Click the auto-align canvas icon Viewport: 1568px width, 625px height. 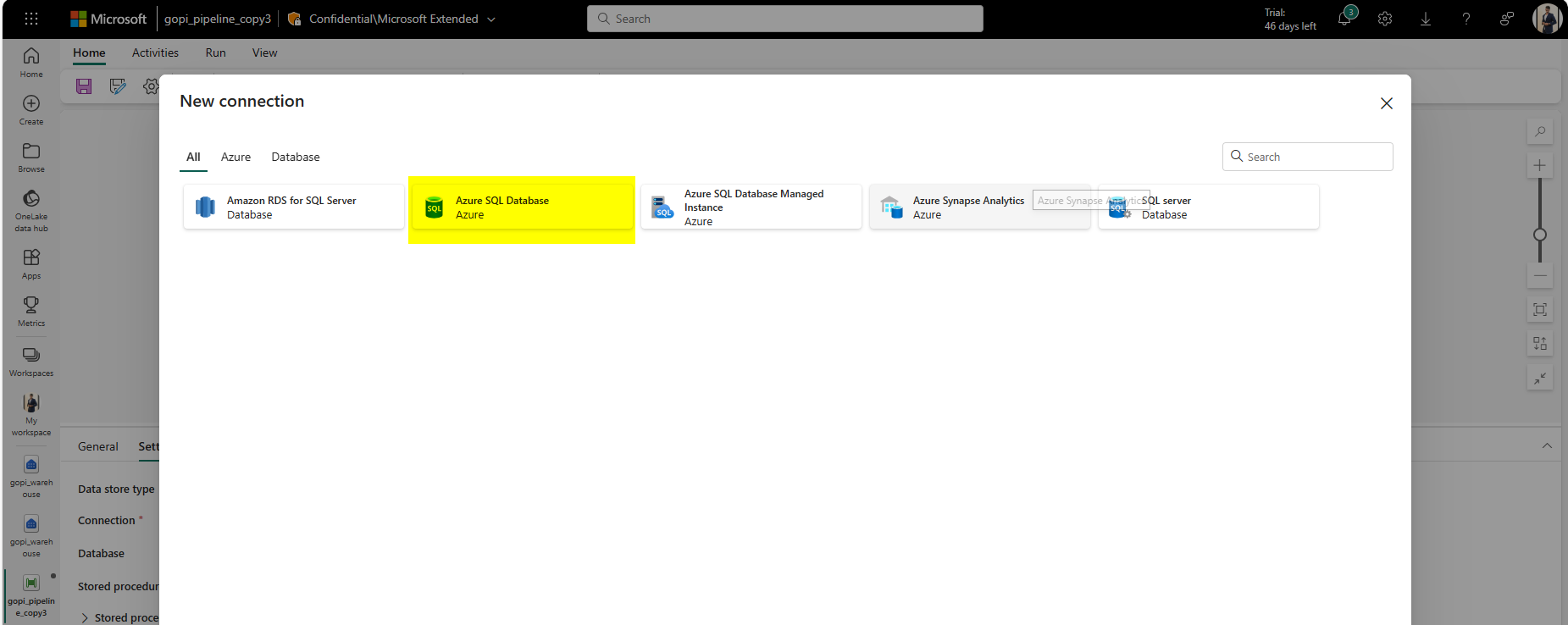1540,343
